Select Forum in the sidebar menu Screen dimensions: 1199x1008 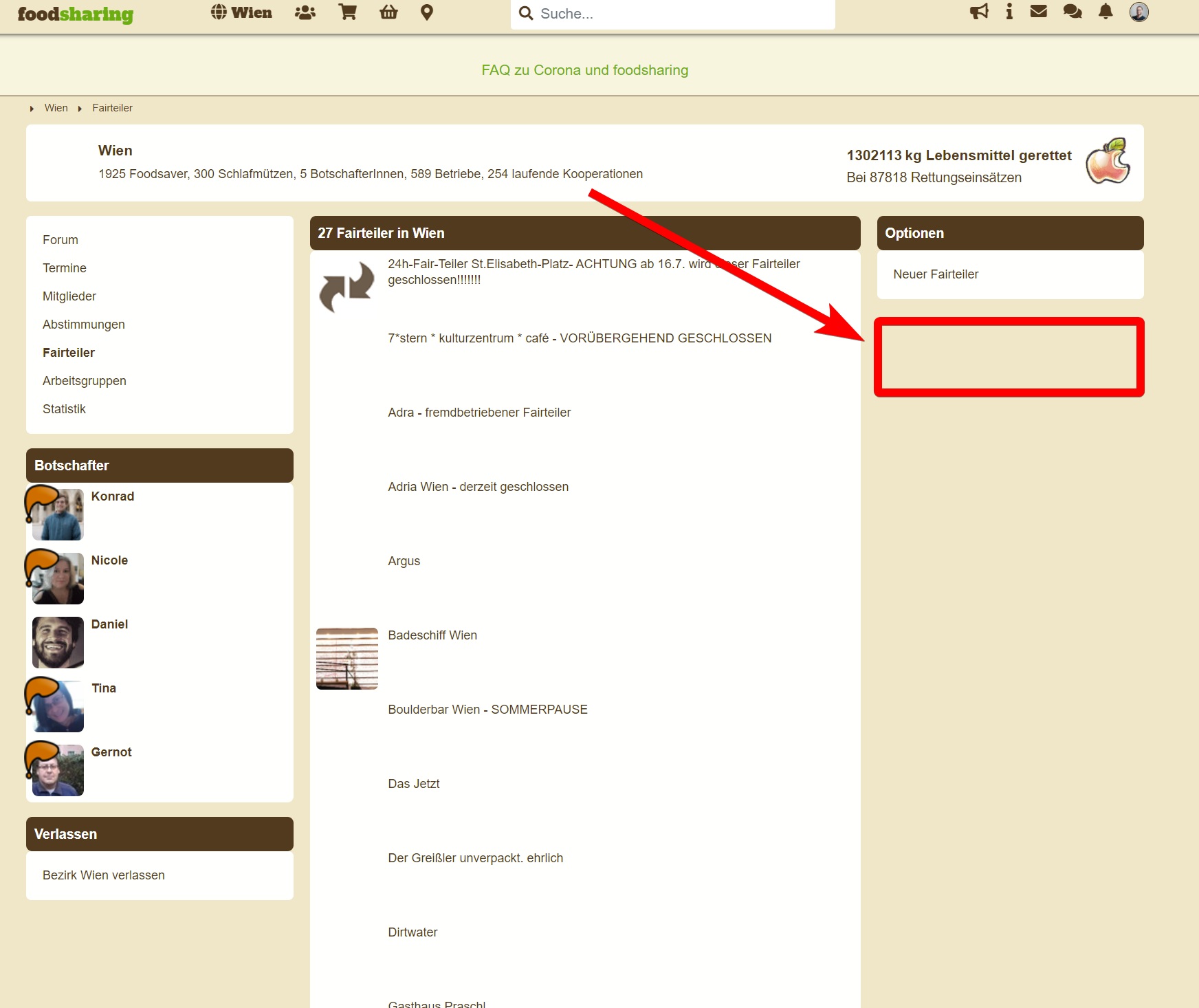pyautogui.click(x=60, y=240)
